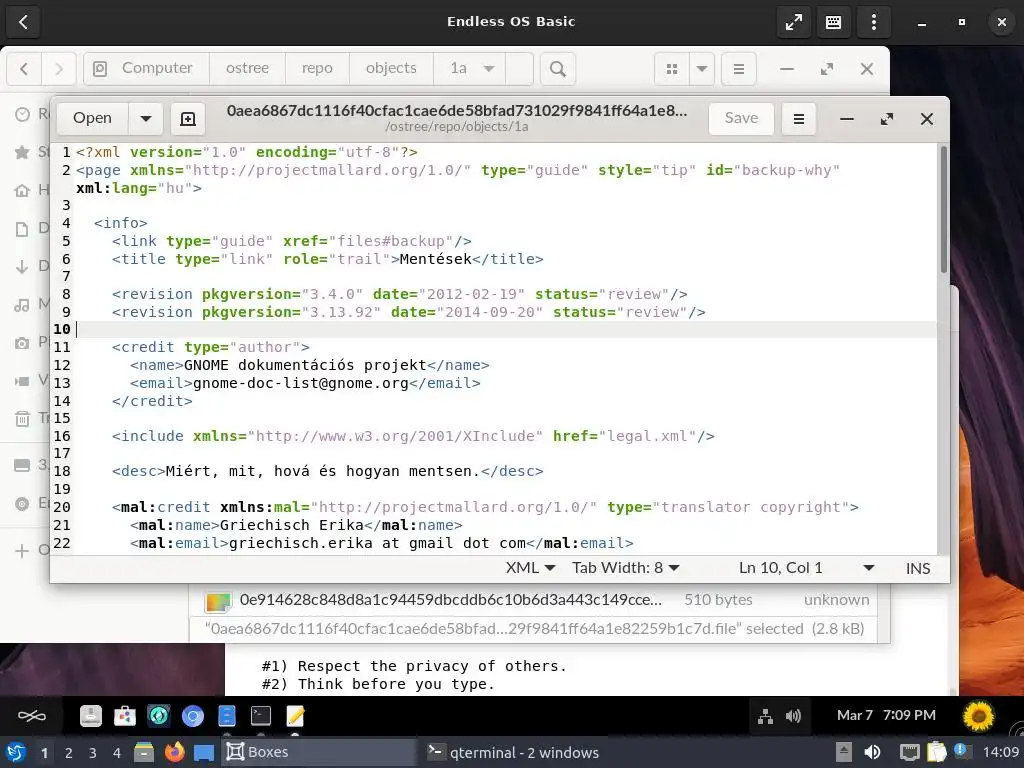Click the guest volume speaker icon

click(x=793, y=716)
